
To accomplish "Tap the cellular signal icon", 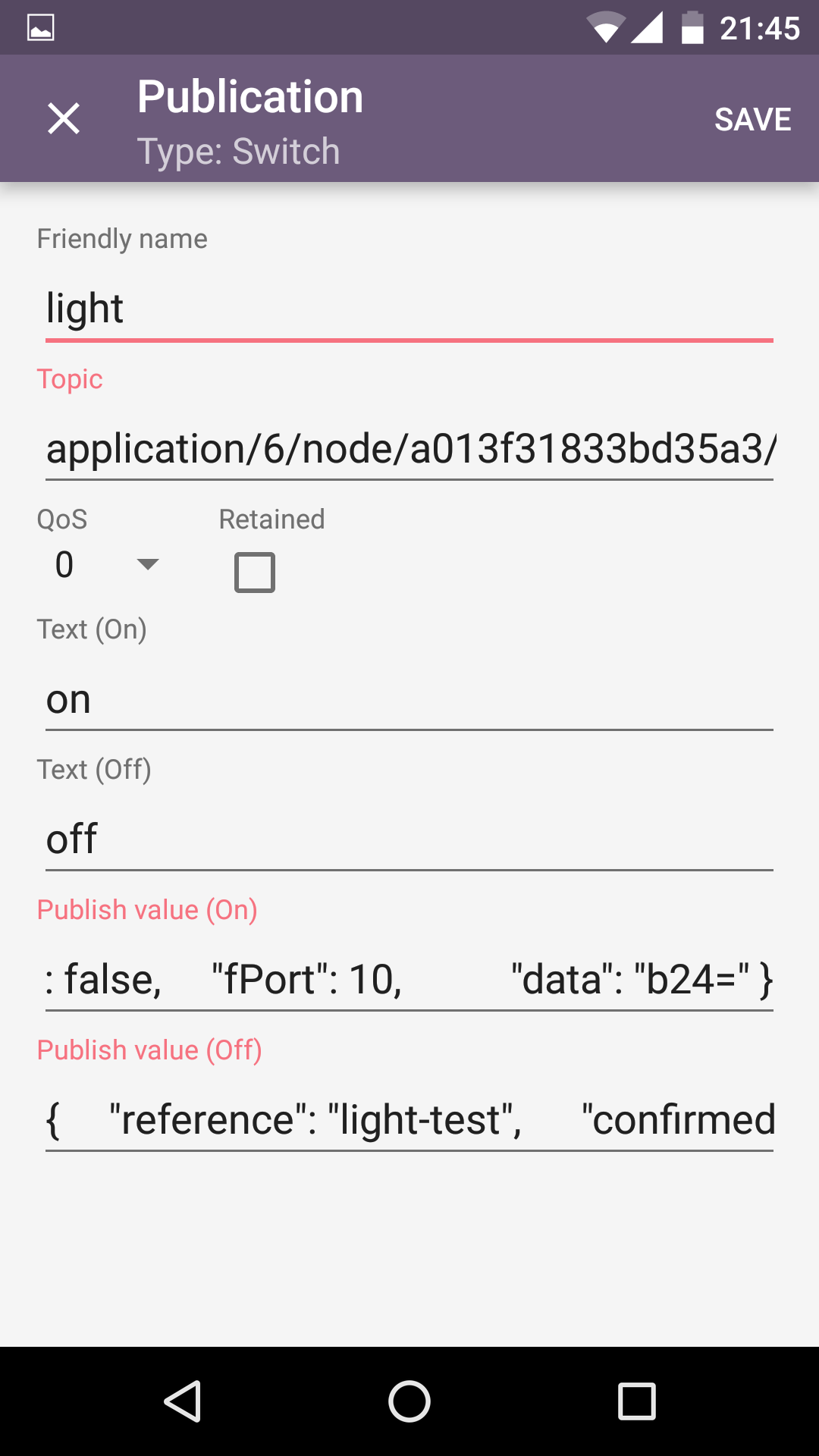I will [x=648, y=28].
